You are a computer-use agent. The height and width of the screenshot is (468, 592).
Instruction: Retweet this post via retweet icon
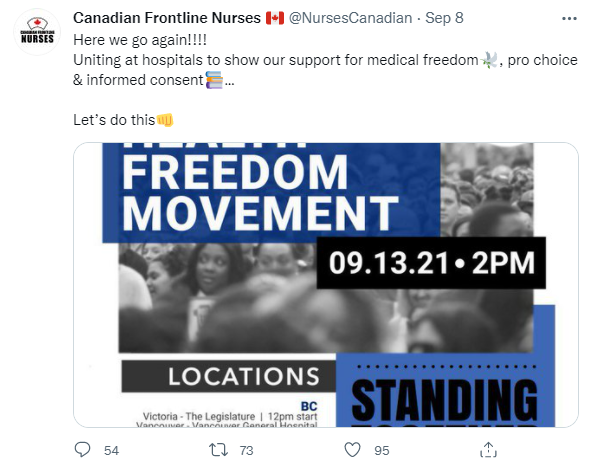pyautogui.click(x=218, y=450)
